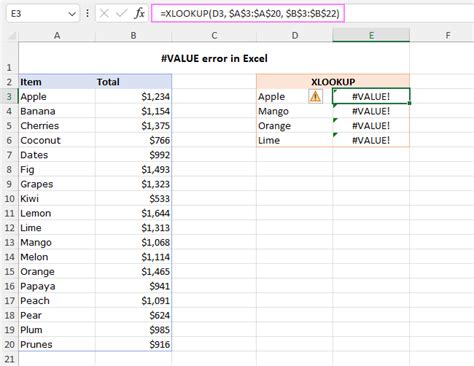The height and width of the screenshot is (366, 474).
Task: Select the $1,644 Lemon total cell
Action: pyautogui.click(x=133, y=213)
